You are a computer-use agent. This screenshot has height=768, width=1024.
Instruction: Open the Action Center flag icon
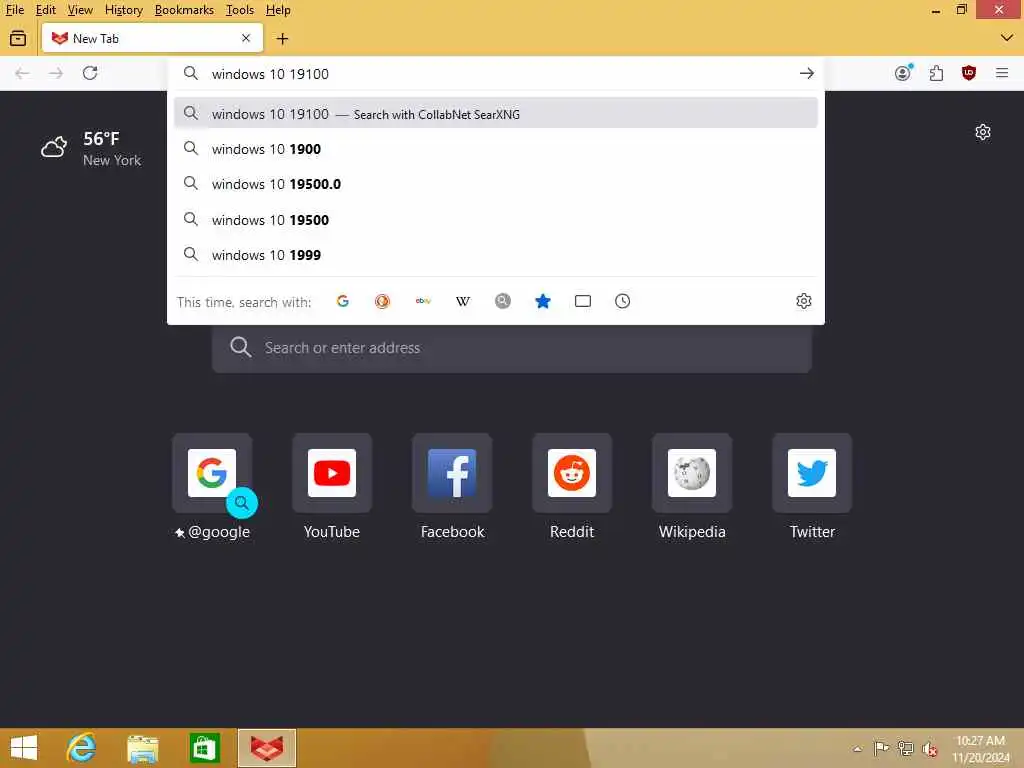(881, 748)
